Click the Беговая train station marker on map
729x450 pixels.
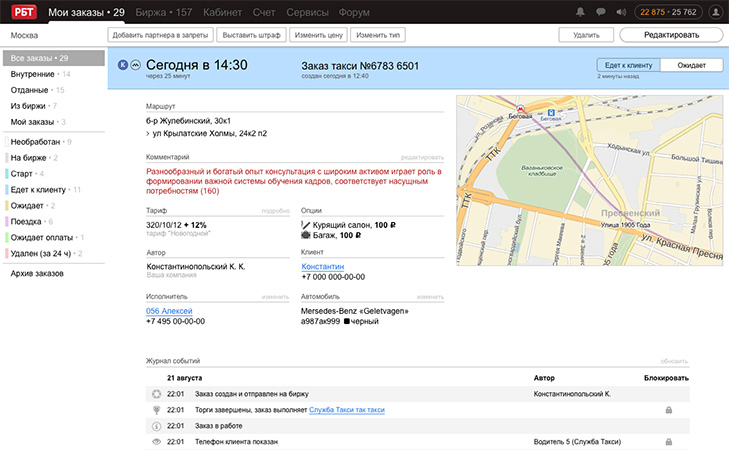551,112
